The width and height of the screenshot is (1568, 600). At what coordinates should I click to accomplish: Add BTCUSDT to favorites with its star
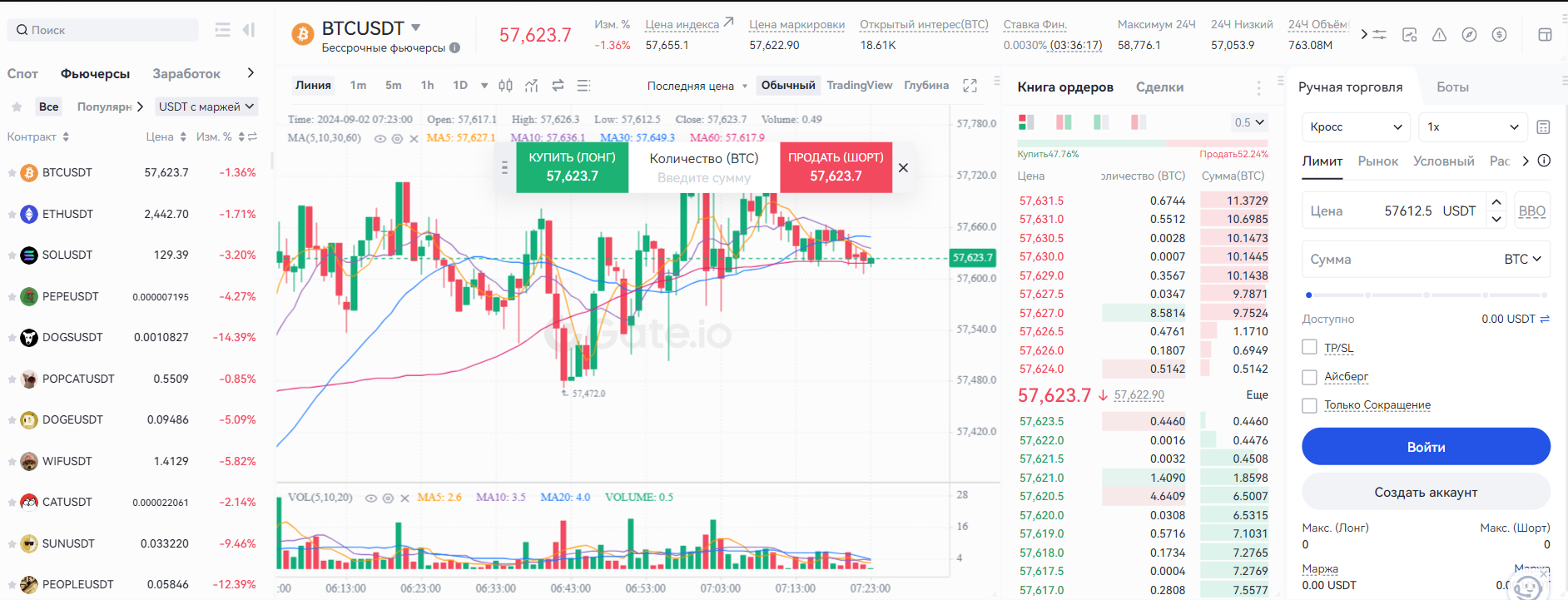pos(12,173)
